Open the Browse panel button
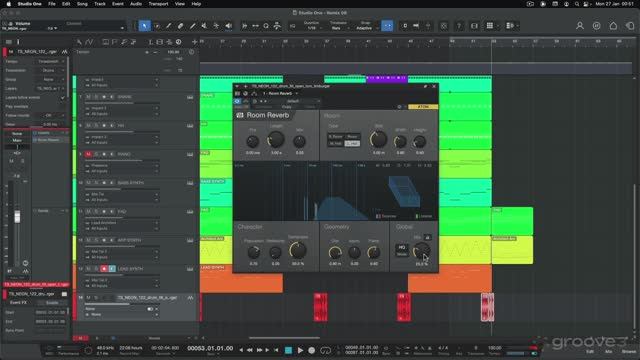640x360 pixels. [x=629, y=351]
